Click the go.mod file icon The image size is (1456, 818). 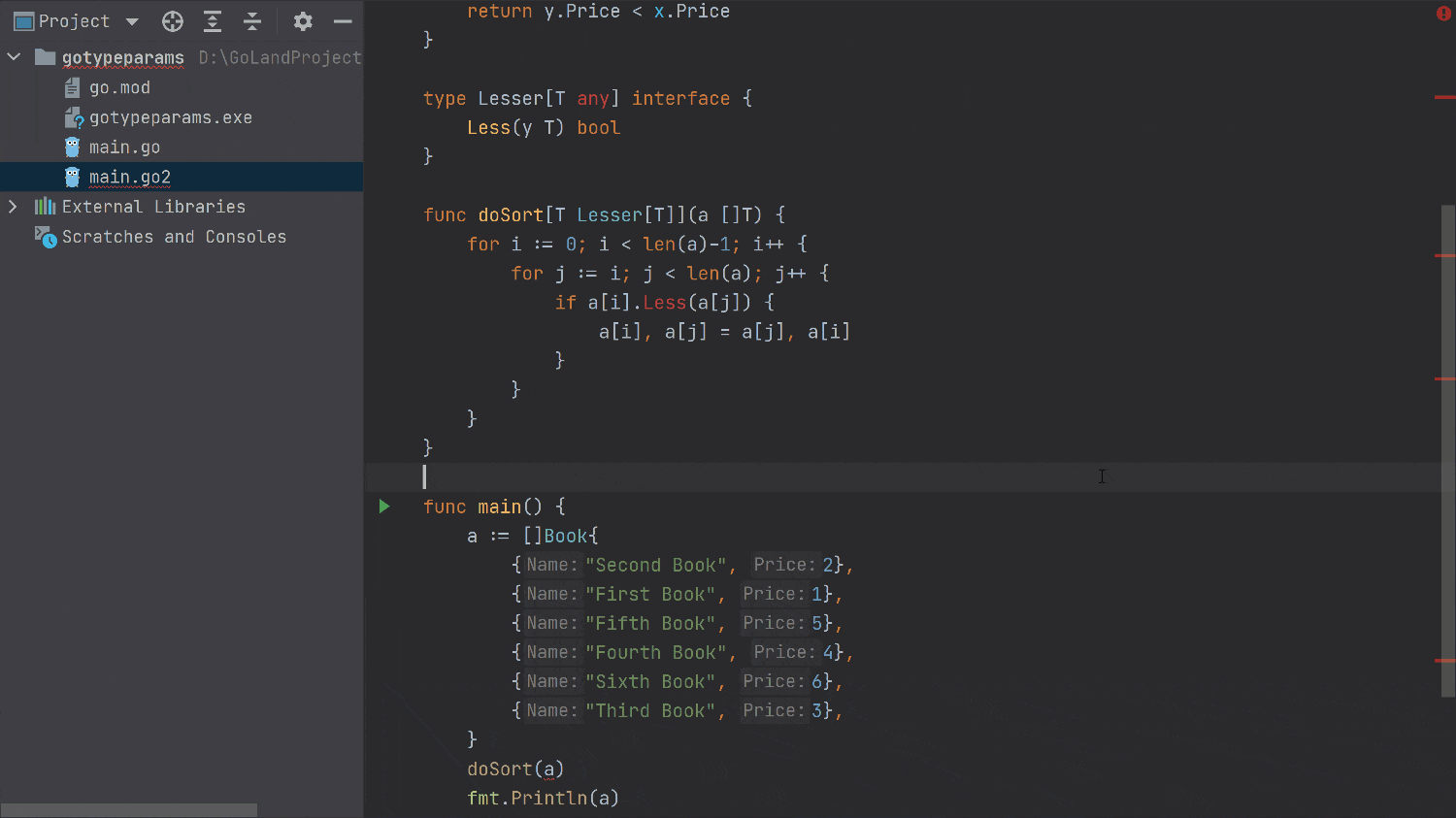(71, 87)
